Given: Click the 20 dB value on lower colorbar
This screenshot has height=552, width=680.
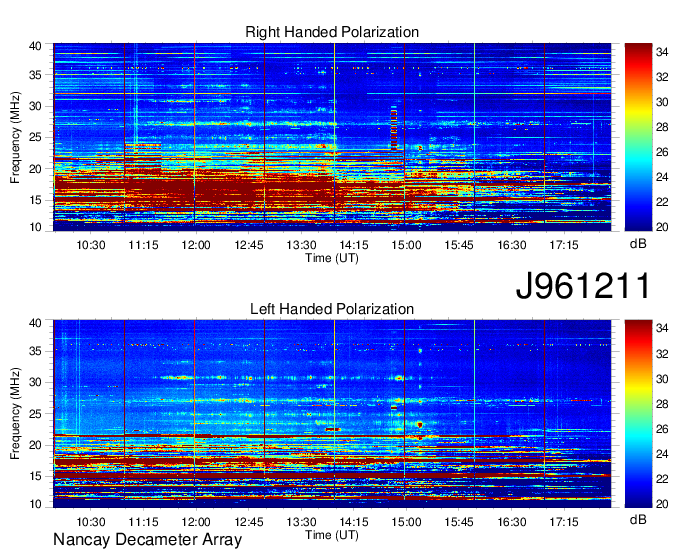Looking at the screenshot, I should tap(662, 504).
